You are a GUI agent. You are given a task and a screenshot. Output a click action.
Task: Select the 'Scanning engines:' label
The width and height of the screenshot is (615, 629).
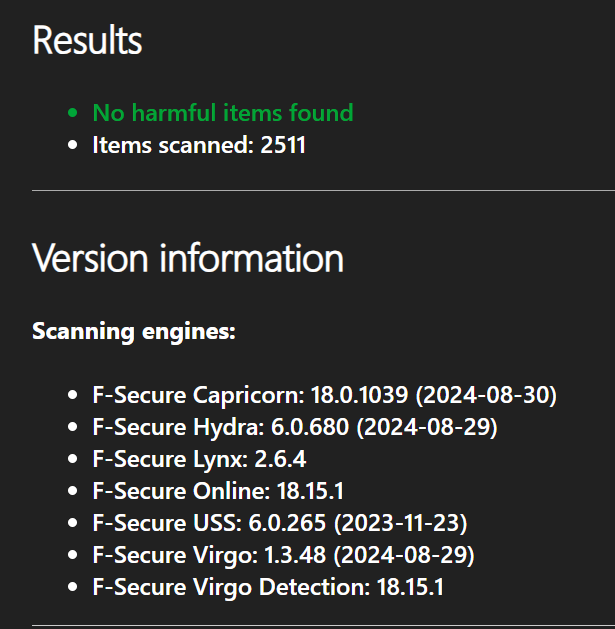133,330
